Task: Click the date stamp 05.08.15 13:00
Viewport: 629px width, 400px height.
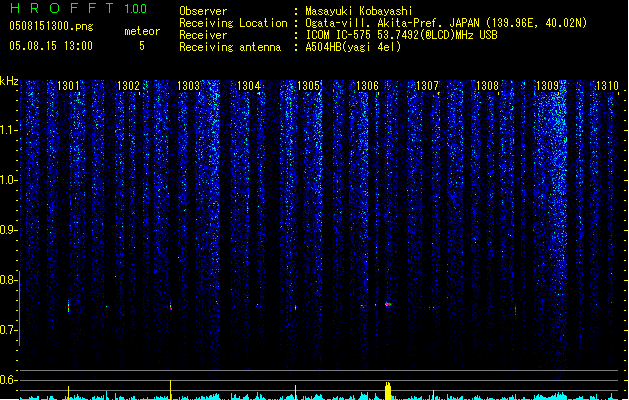Action: (51, 46)
